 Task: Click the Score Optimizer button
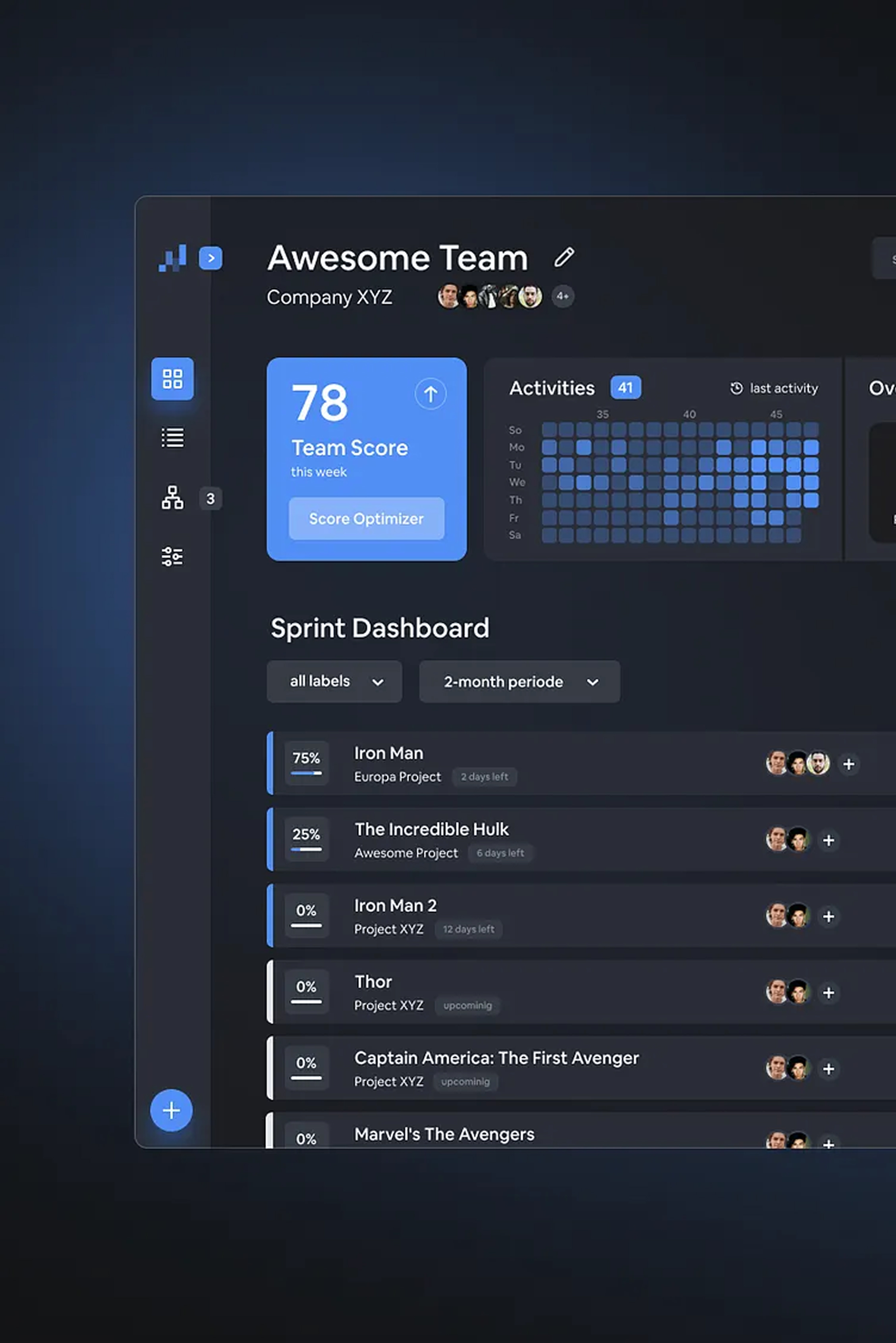pos(366,518)
